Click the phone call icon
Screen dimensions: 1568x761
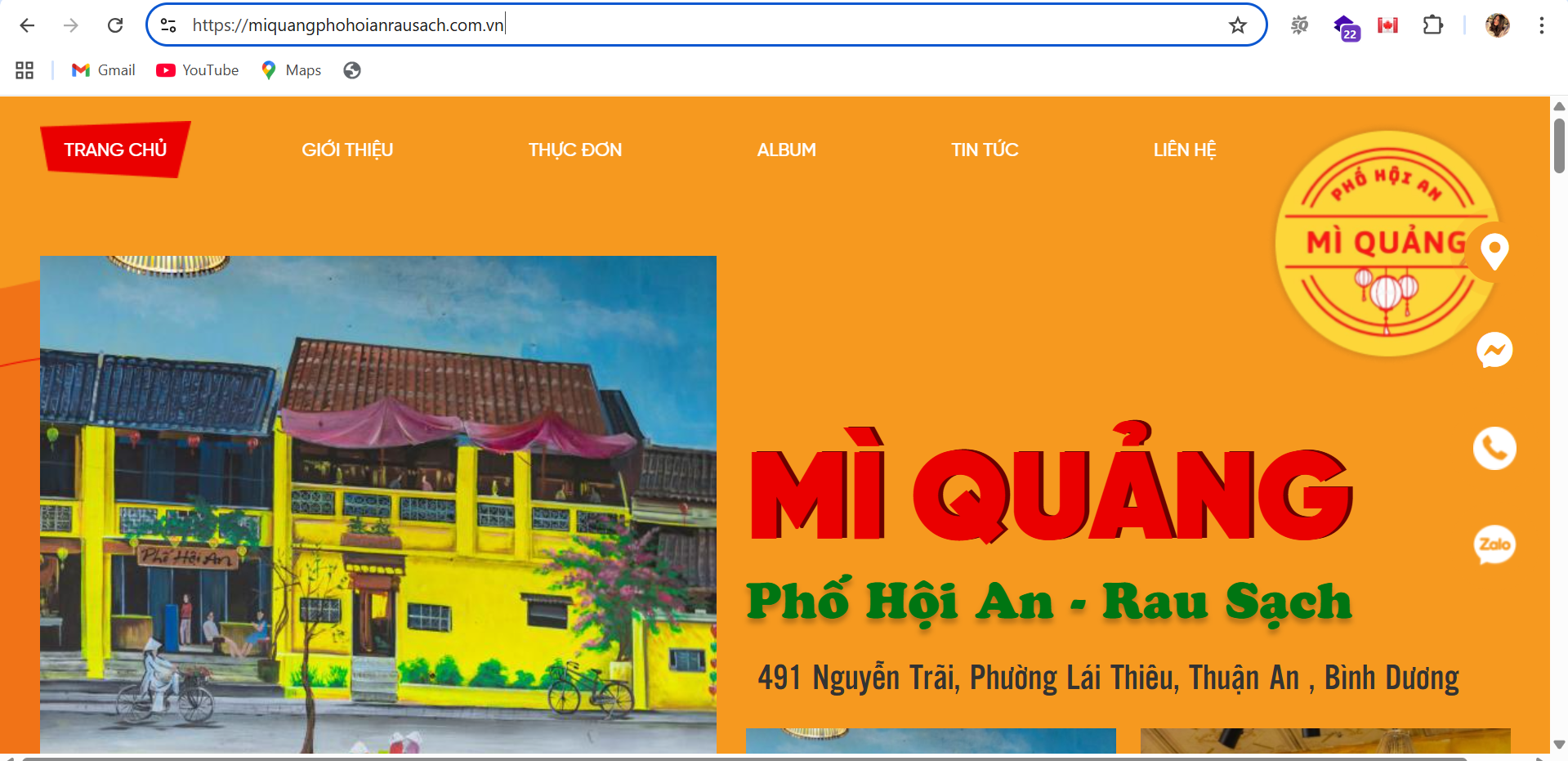[x=1494, y=448]
